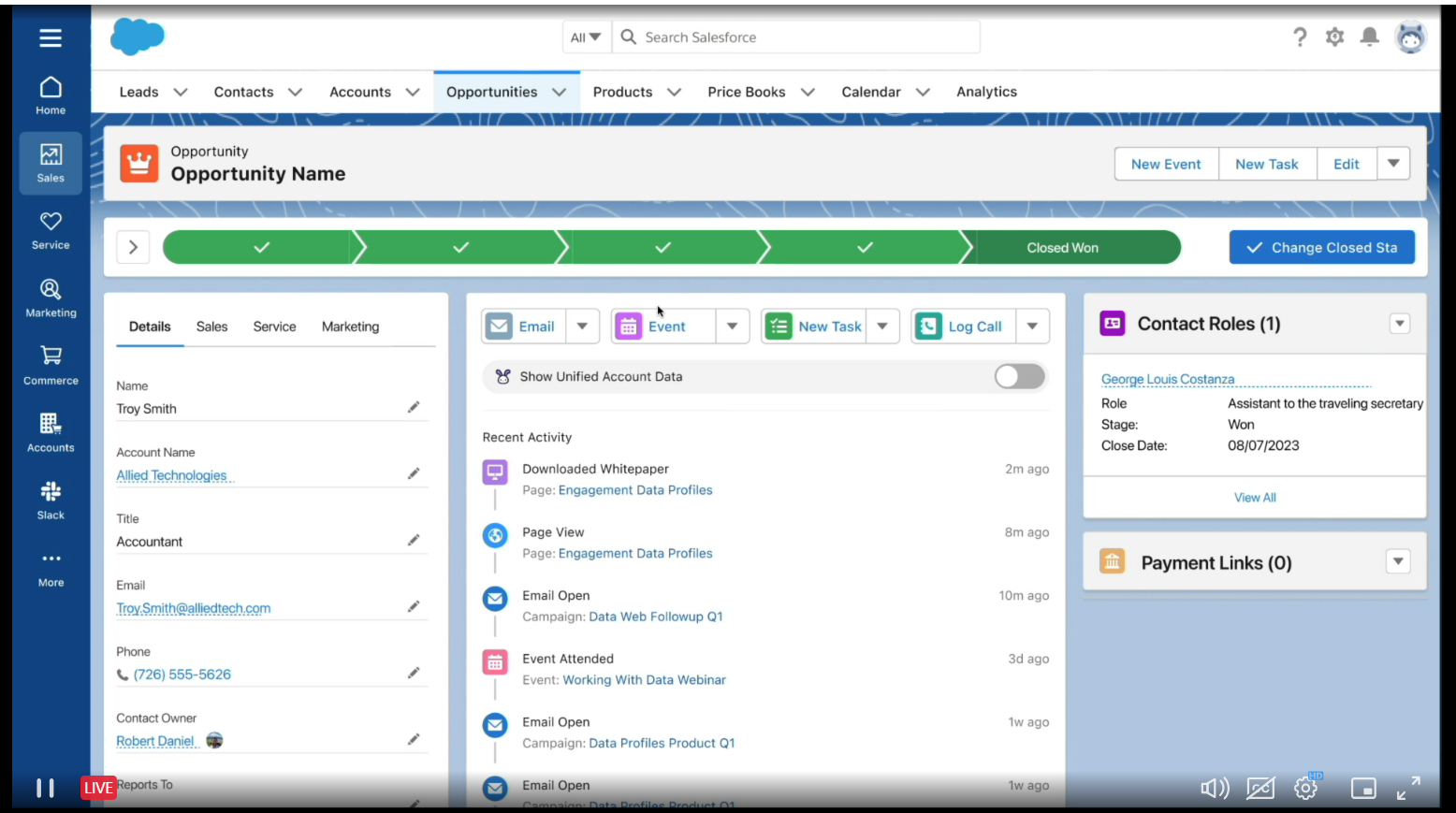Viewport: 1456px width, 813px height.
Task: Open the All search scope dropdown
Action: point(587,37)
